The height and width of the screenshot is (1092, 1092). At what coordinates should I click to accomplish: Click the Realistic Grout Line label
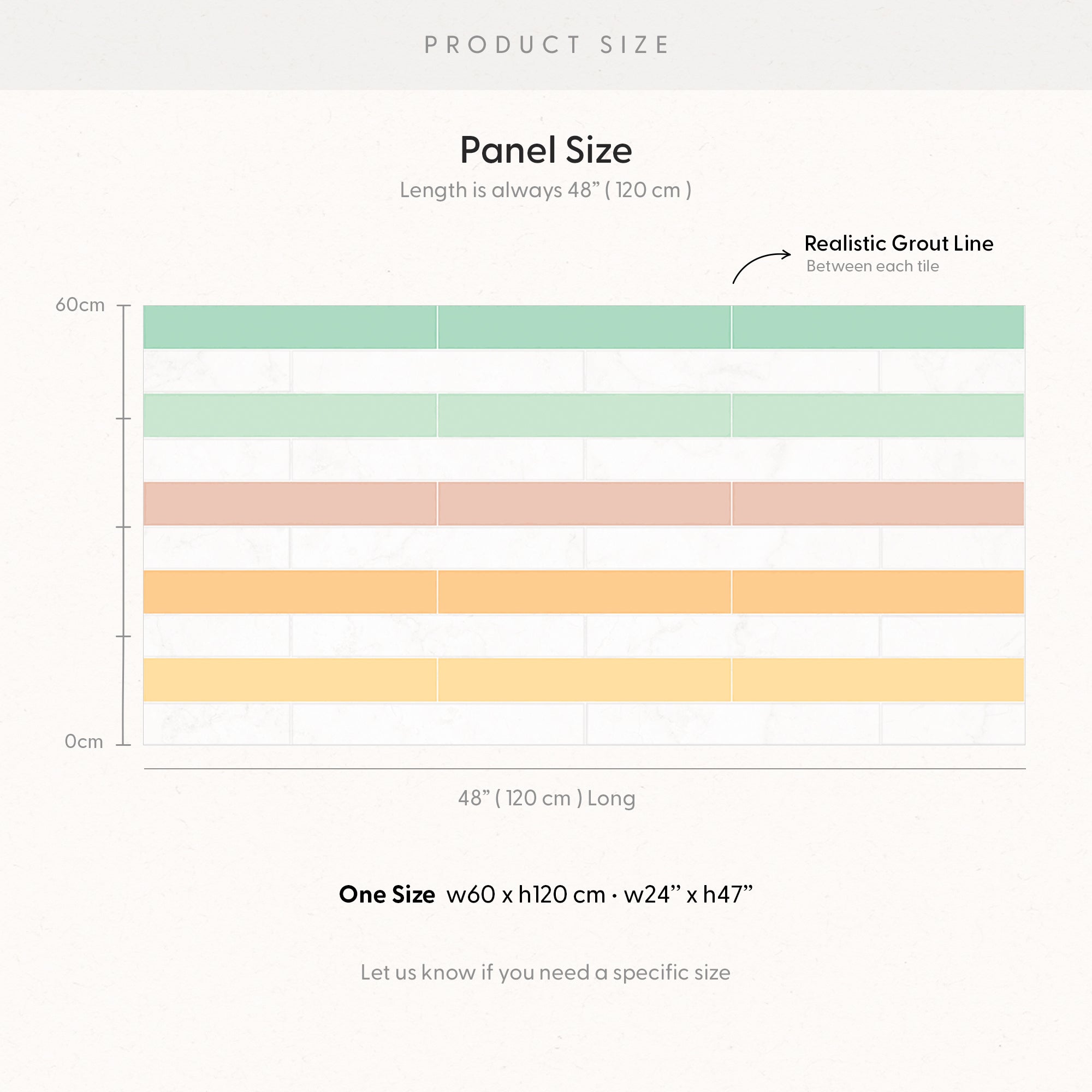(899, 243)
